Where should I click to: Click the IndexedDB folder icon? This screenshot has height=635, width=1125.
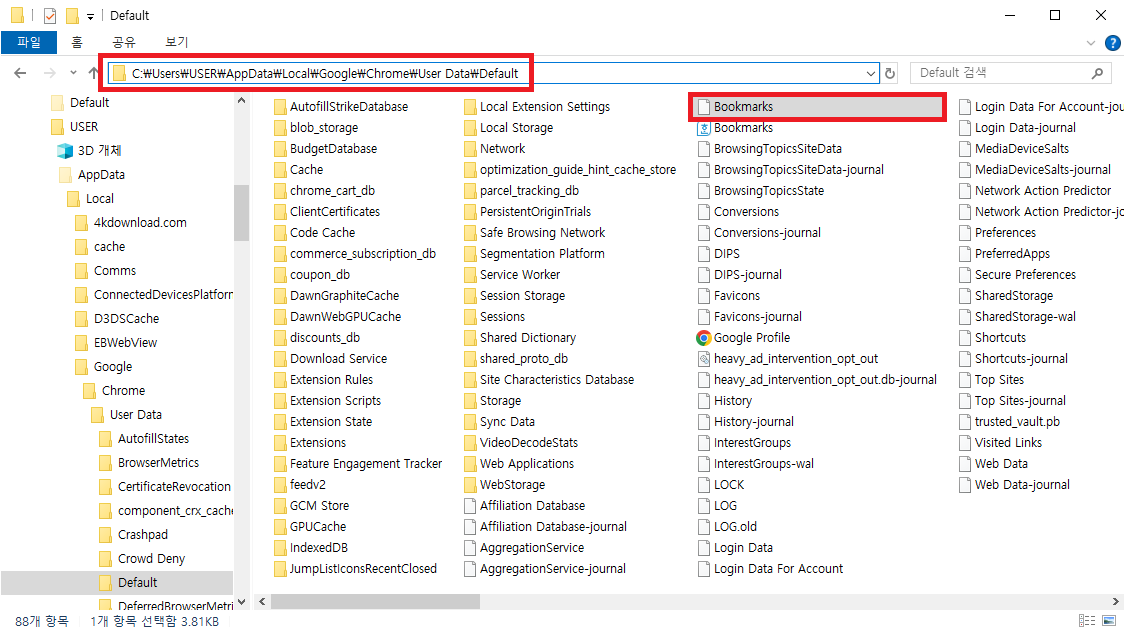pos(280,548)
